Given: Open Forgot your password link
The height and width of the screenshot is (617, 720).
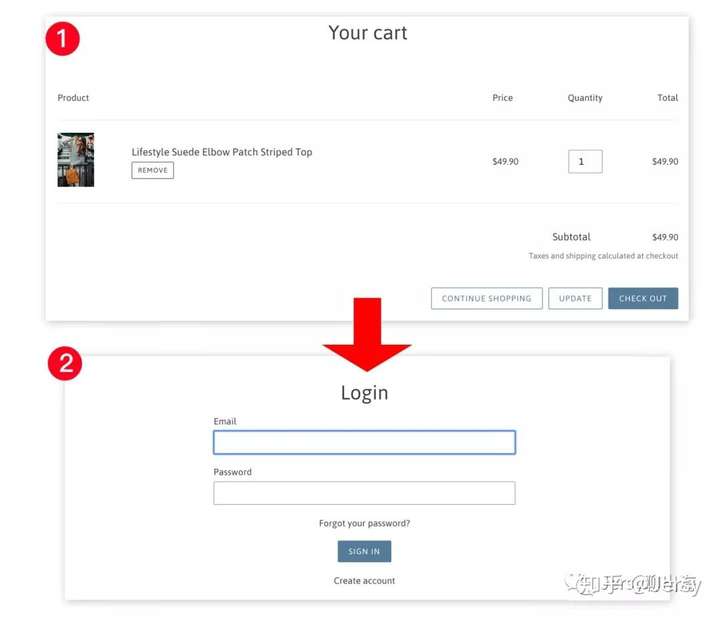Looking at the screenshot, I should [365, 523].
